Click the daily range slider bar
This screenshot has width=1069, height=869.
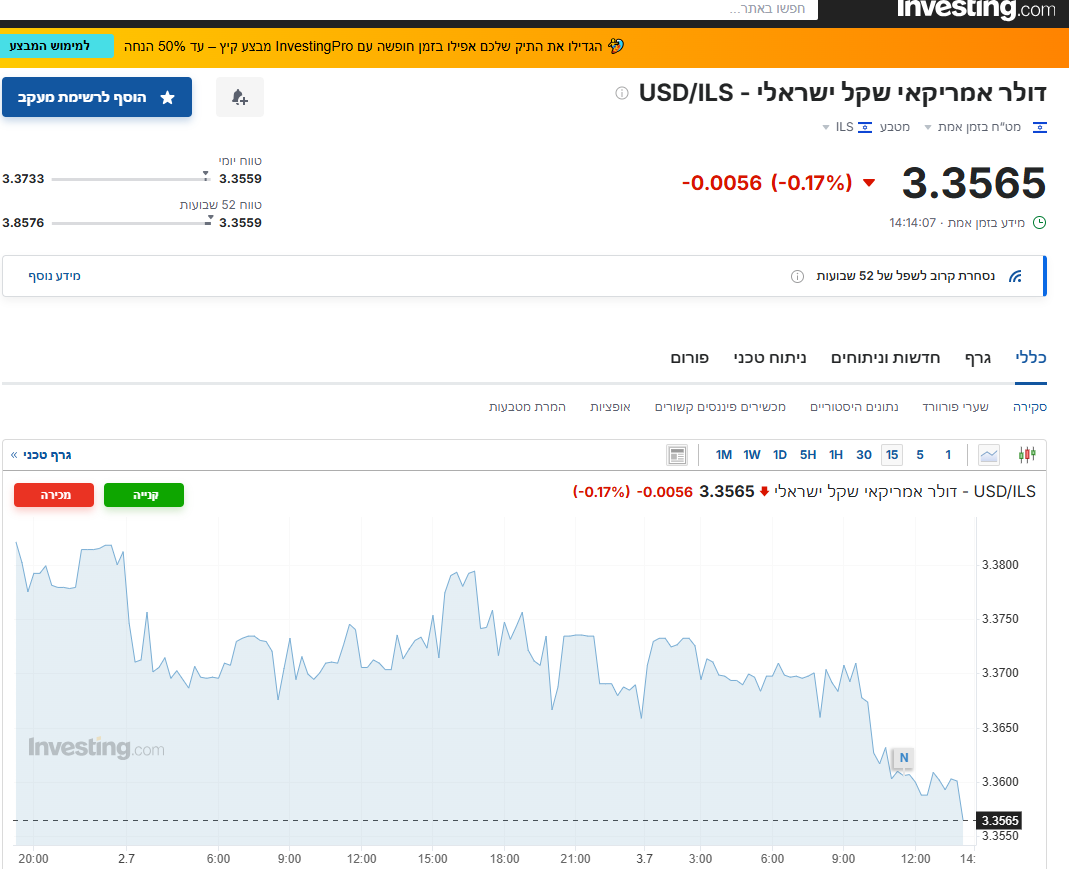[x=130, y=179]
